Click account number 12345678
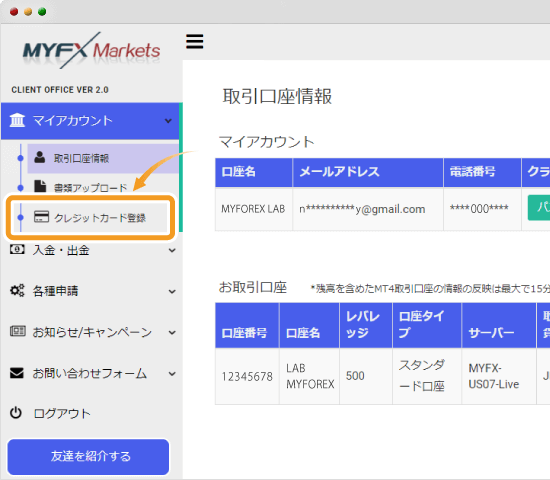 point(247,377)
